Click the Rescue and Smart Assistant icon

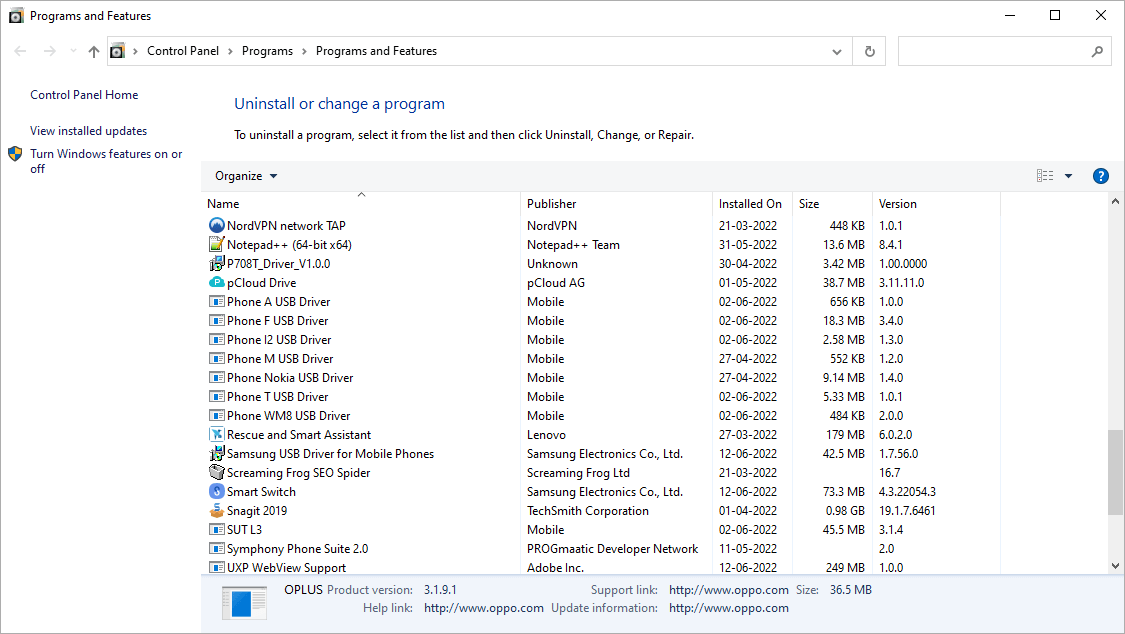point(217,435)
